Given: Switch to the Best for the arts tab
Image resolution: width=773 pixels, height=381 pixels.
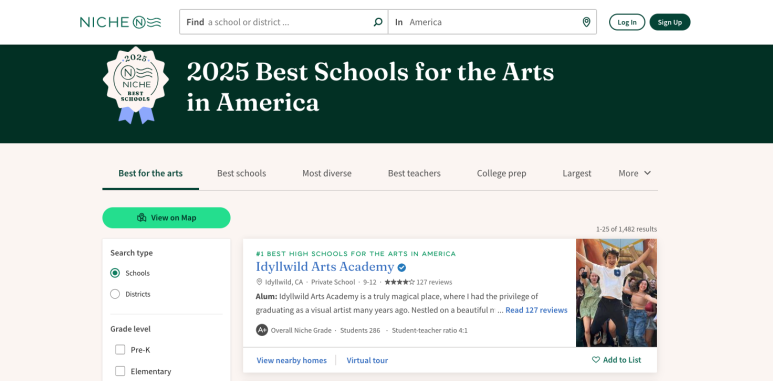Looking at the screenshot, I should click(150, 173).
